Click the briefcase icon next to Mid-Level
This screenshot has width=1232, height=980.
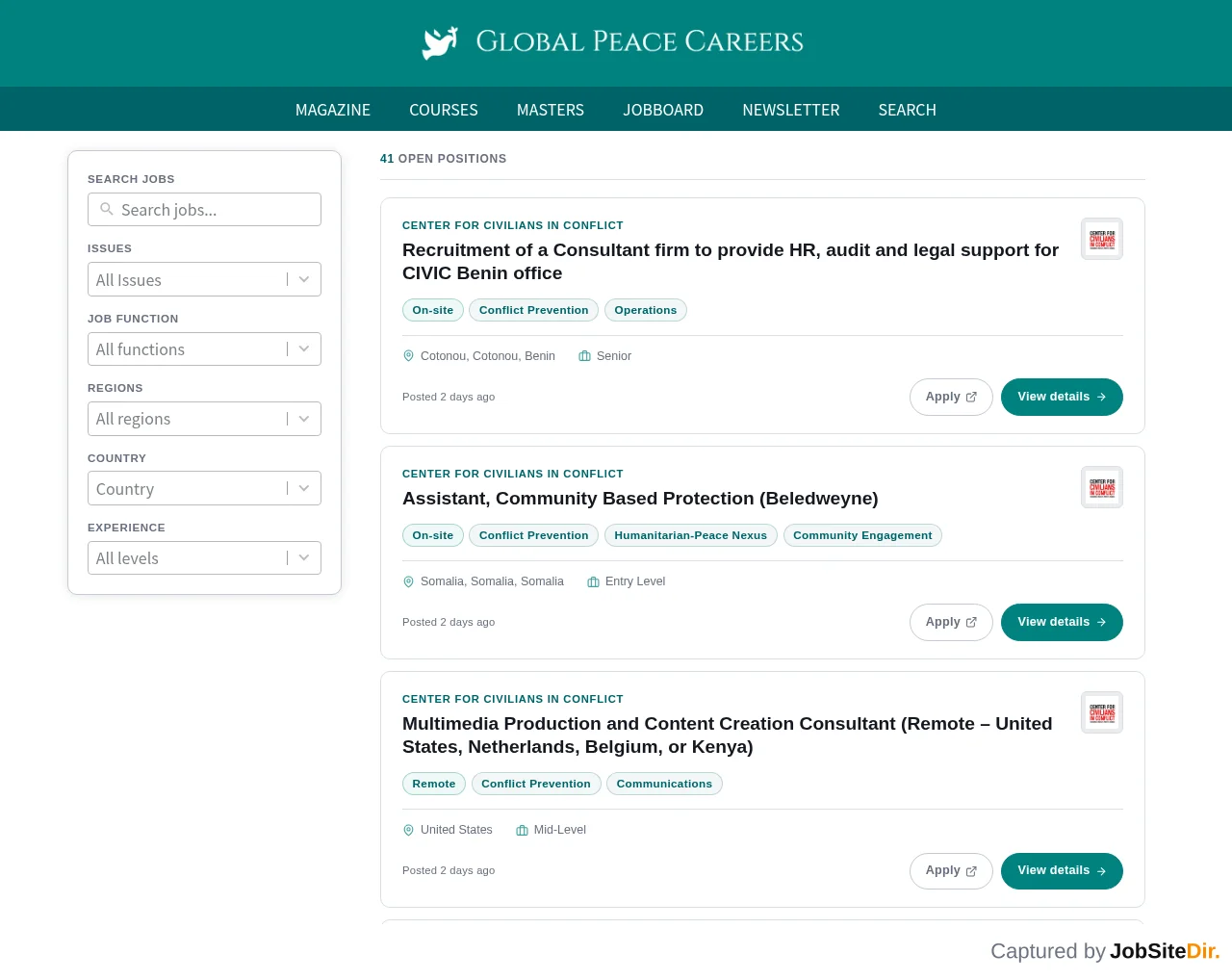(x=522, y=830)
